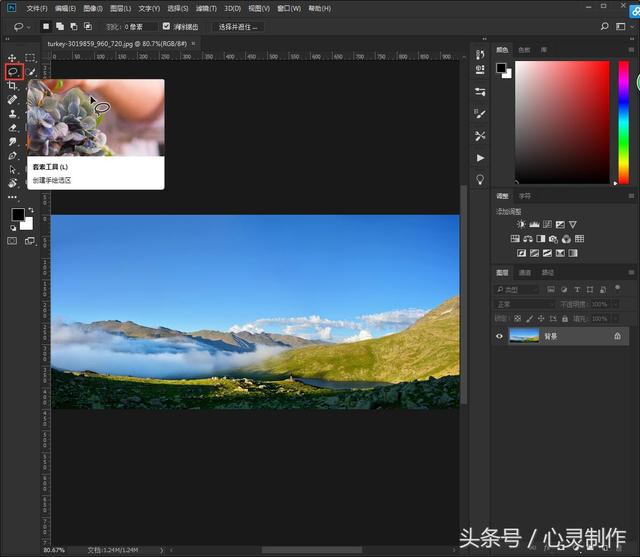This screenshot has width=640, height=557.
Task: Switch to the Character tab
Action: [524, 196]
